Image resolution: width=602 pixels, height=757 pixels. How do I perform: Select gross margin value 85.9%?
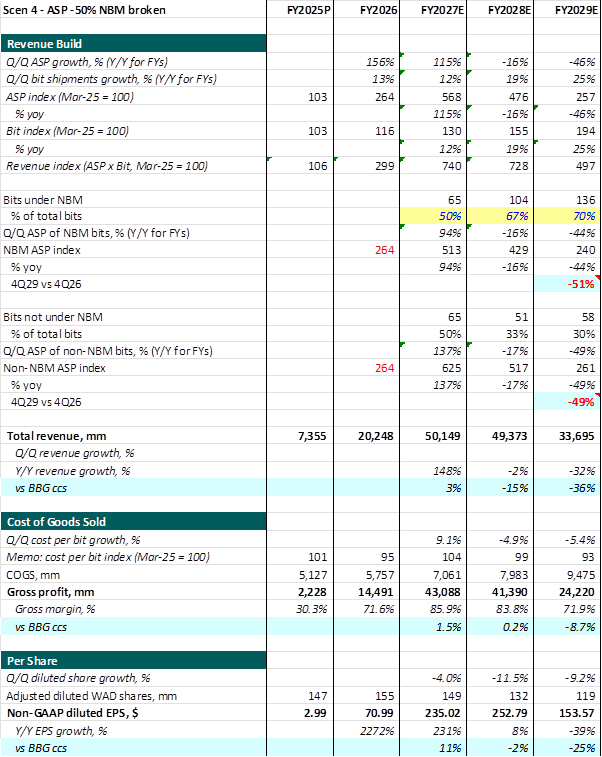[x=446, y=609]
